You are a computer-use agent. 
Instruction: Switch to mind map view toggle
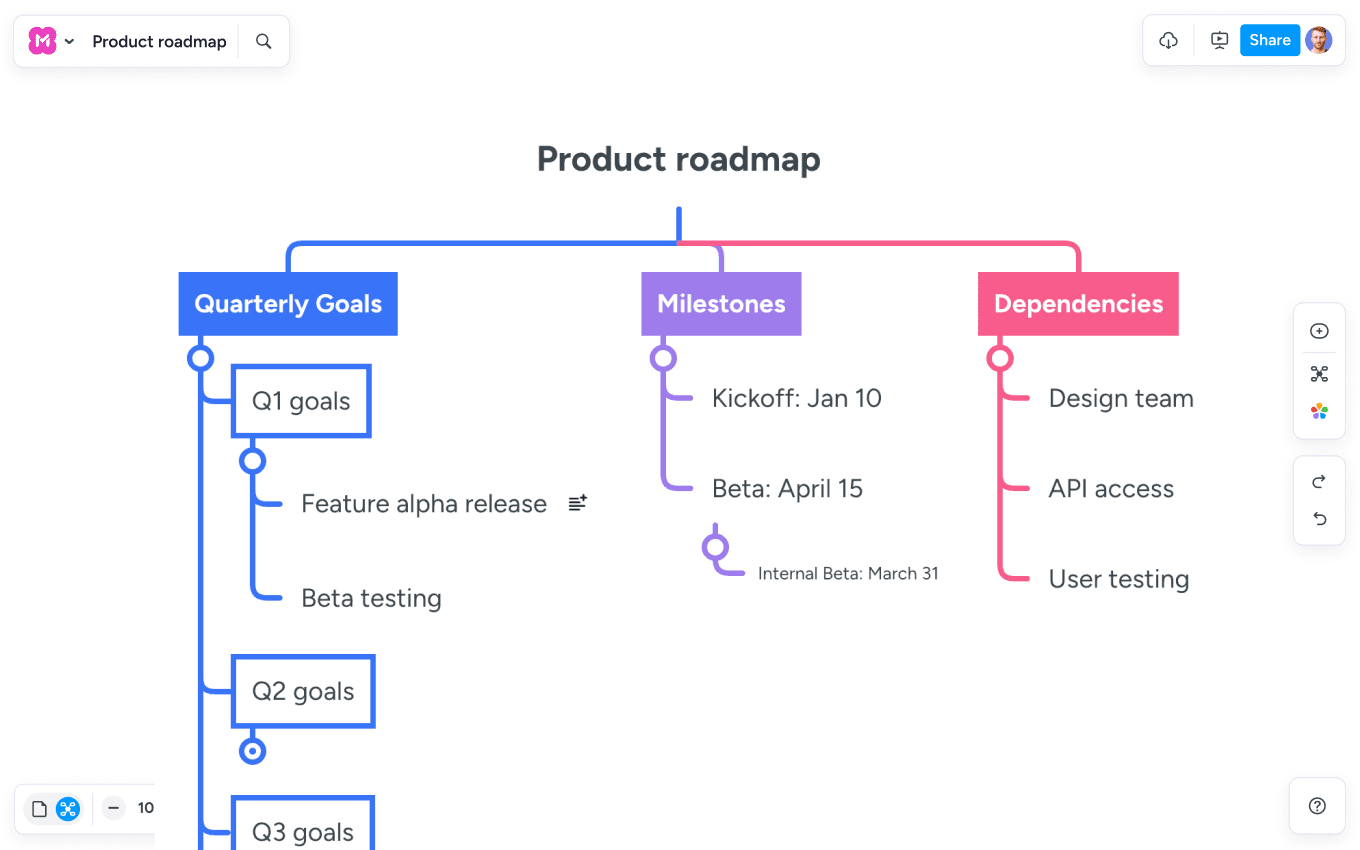point(68,809)
